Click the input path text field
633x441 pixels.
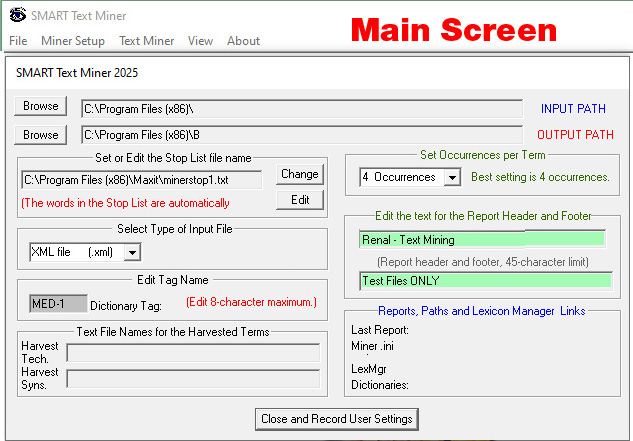click(x=302, y=109)
